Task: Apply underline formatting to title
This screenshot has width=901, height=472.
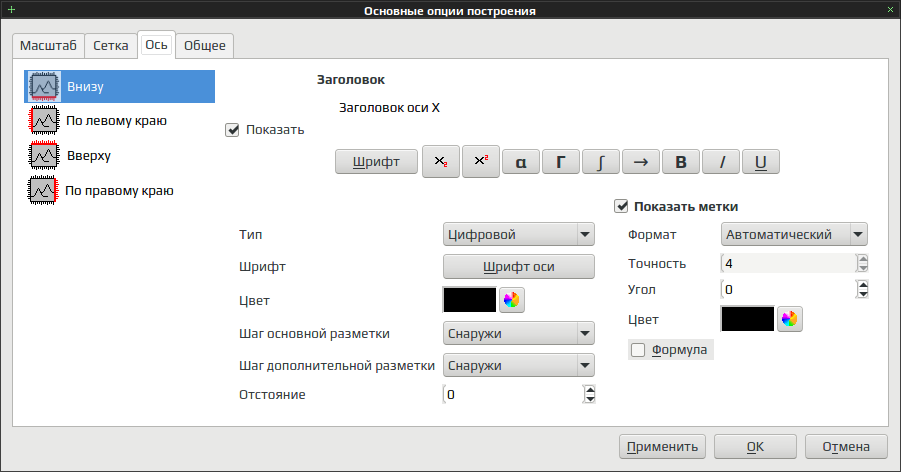Action: coord(761,162)
